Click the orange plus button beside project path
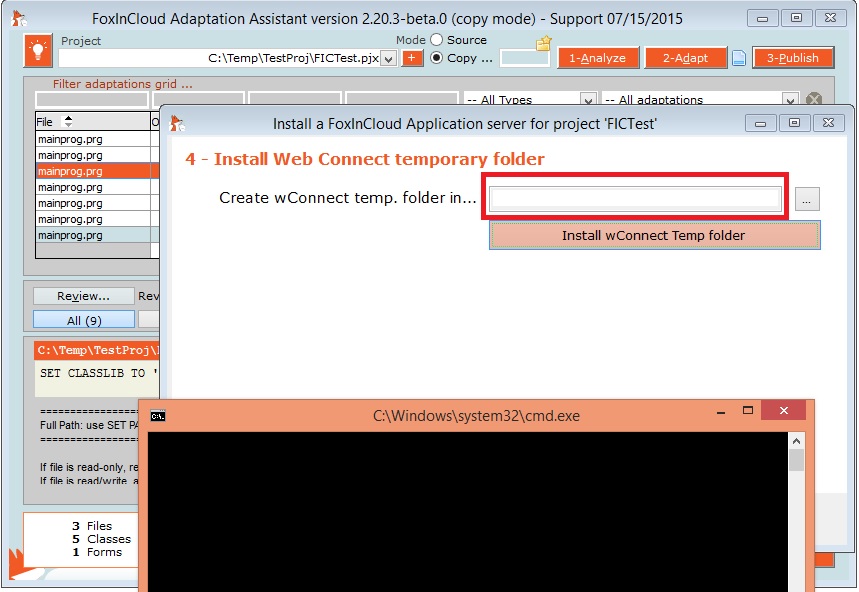Screen dimensions: 859x592 tap(412, 58)
